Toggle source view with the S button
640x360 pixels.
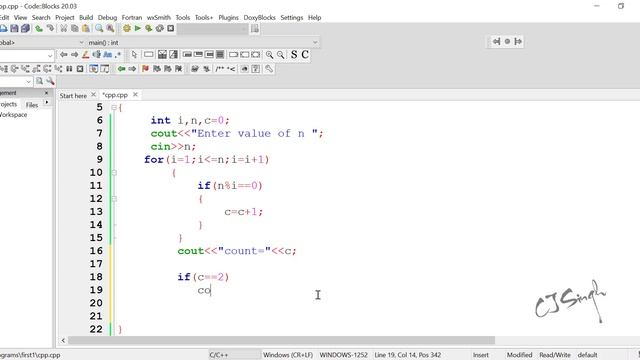click(294, 55)
